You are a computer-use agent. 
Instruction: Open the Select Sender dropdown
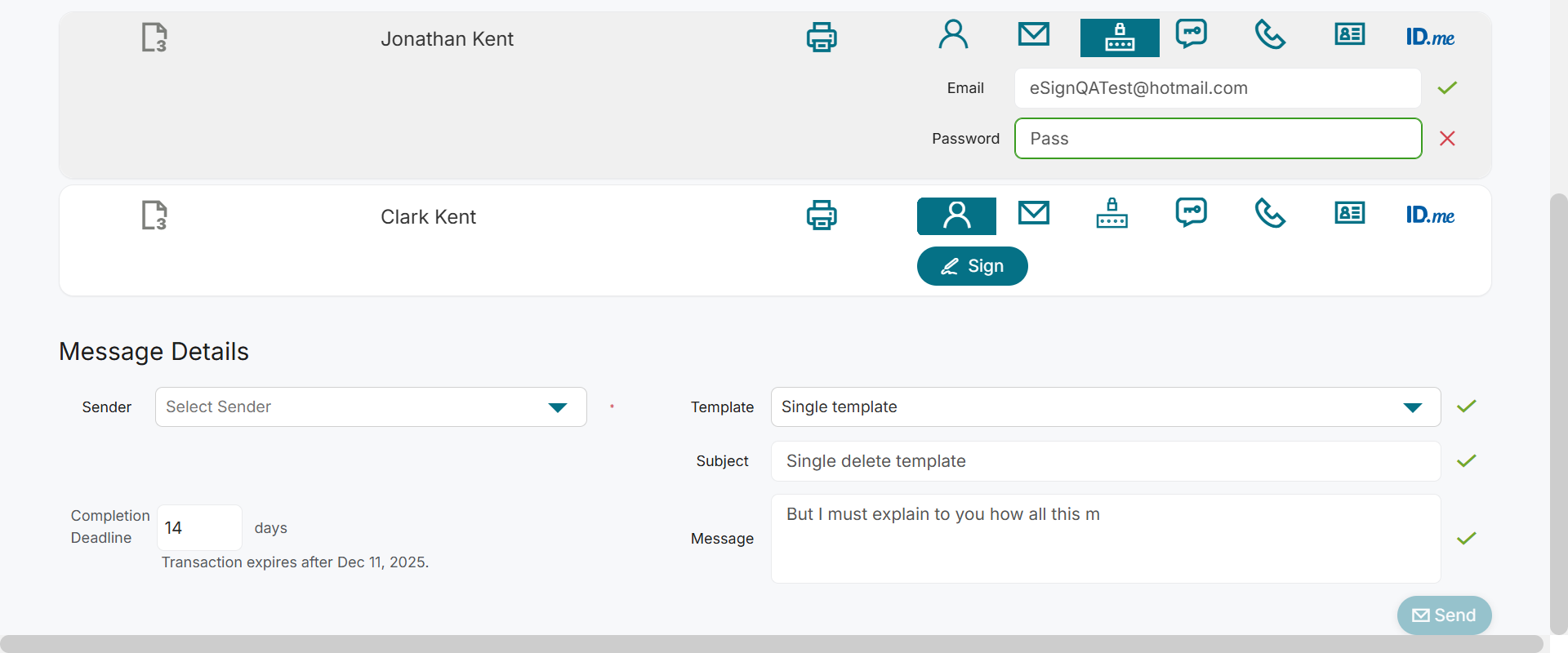(371, 407)
